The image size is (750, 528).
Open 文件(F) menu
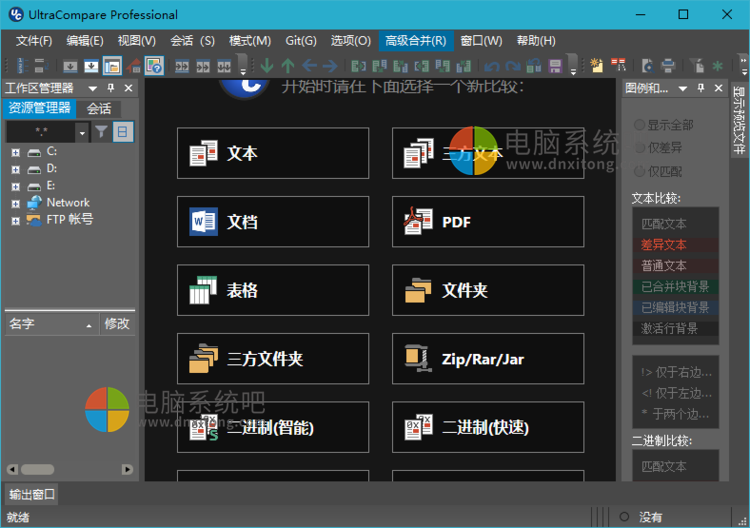point(33,41)
